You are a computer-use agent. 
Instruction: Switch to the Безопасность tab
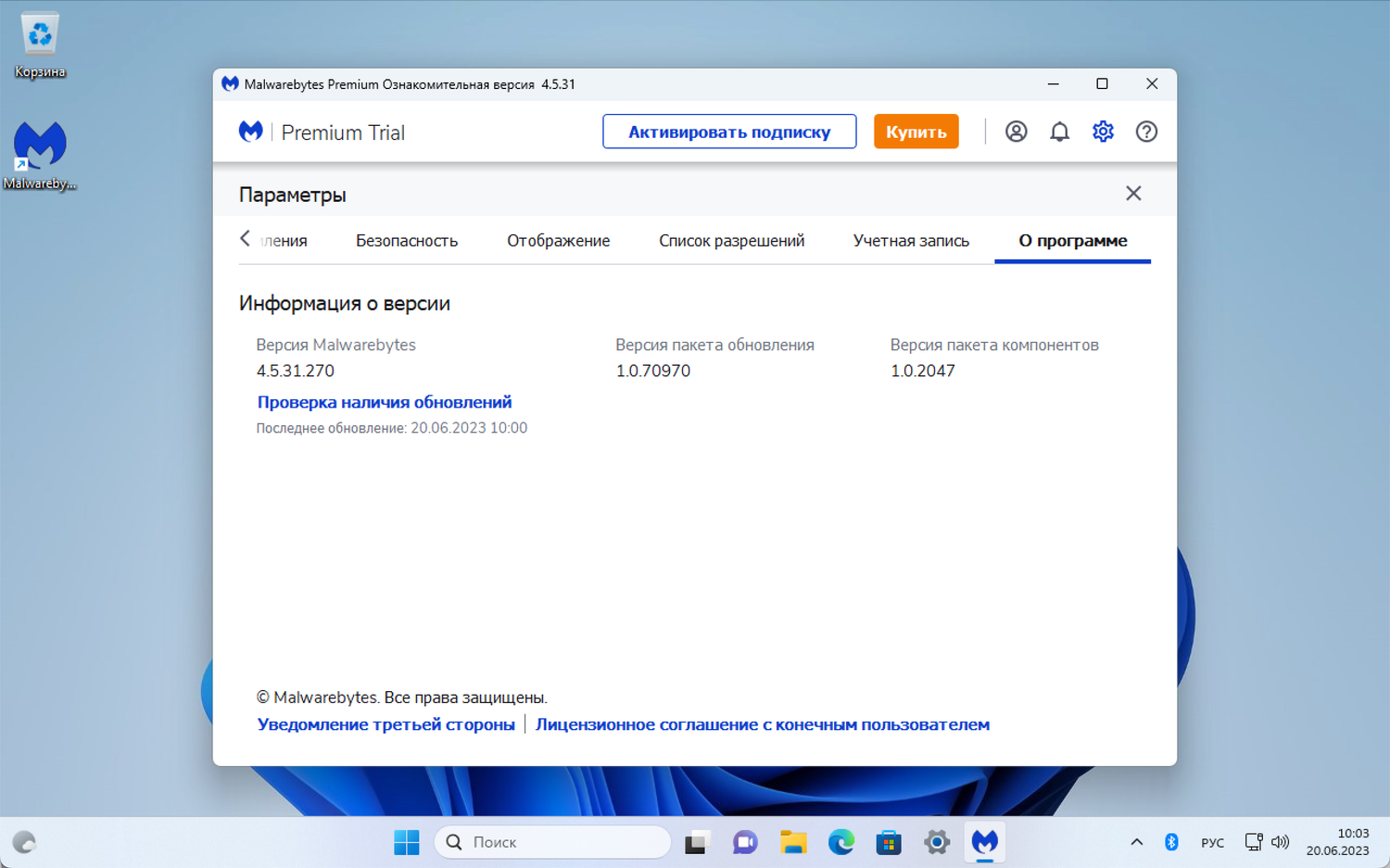407,241
